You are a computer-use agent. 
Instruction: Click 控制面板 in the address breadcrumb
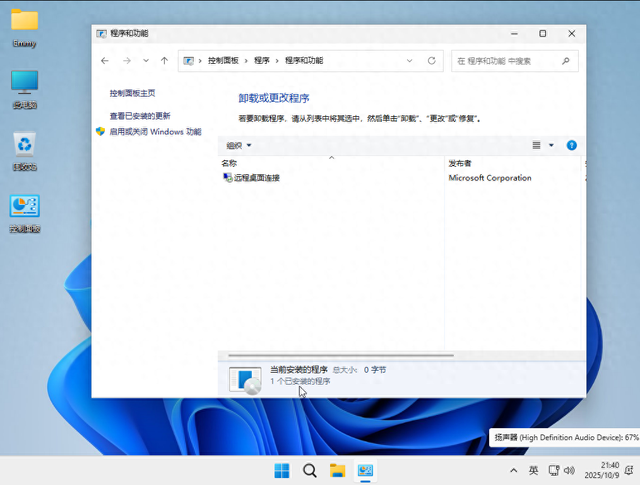(223, 61)
